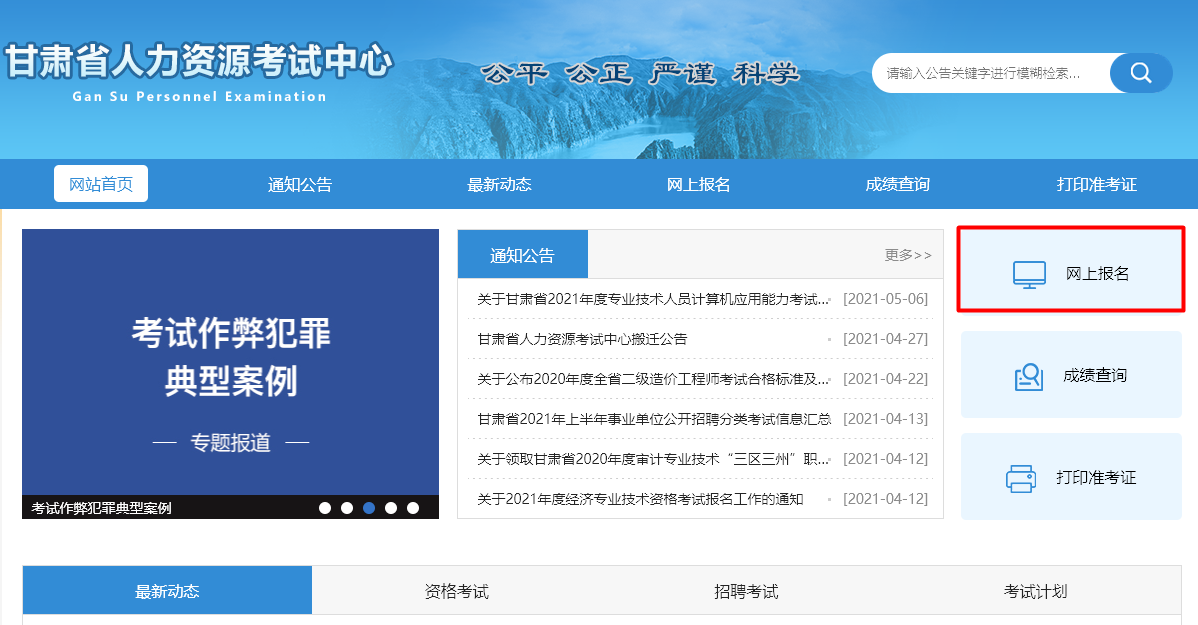Click the magnifying glass search button
This screenshot has height=625, width=1198.
click(1141, 73)
